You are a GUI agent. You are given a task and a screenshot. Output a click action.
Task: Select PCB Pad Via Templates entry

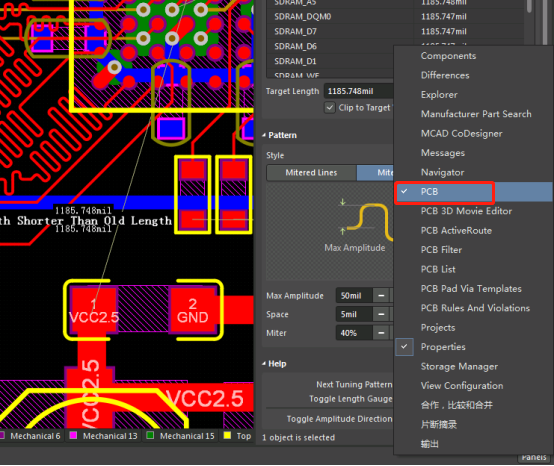click(471, 289)
